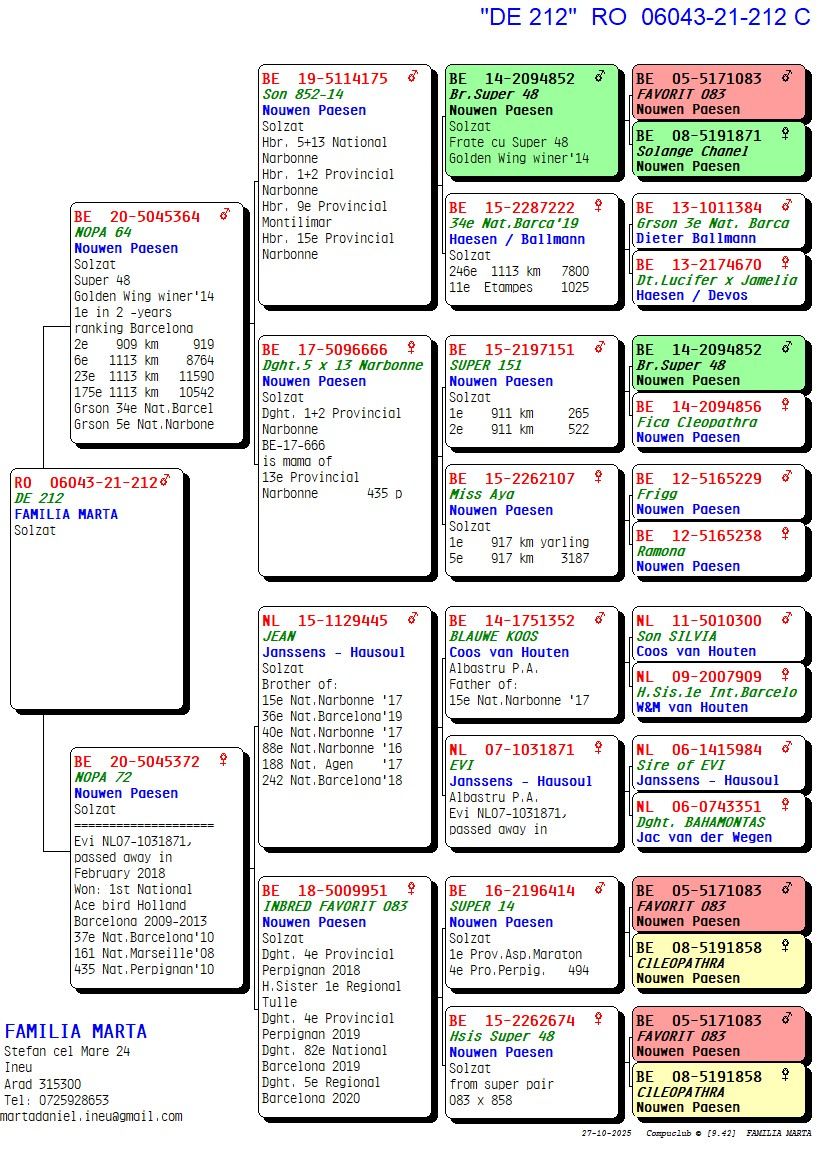Viewport: 816px width, 1172px height.
Task: Select the female symbol in the Dght.5 x 13 Narbonne box
Action: pyautogui.click(x=411, y=348)
